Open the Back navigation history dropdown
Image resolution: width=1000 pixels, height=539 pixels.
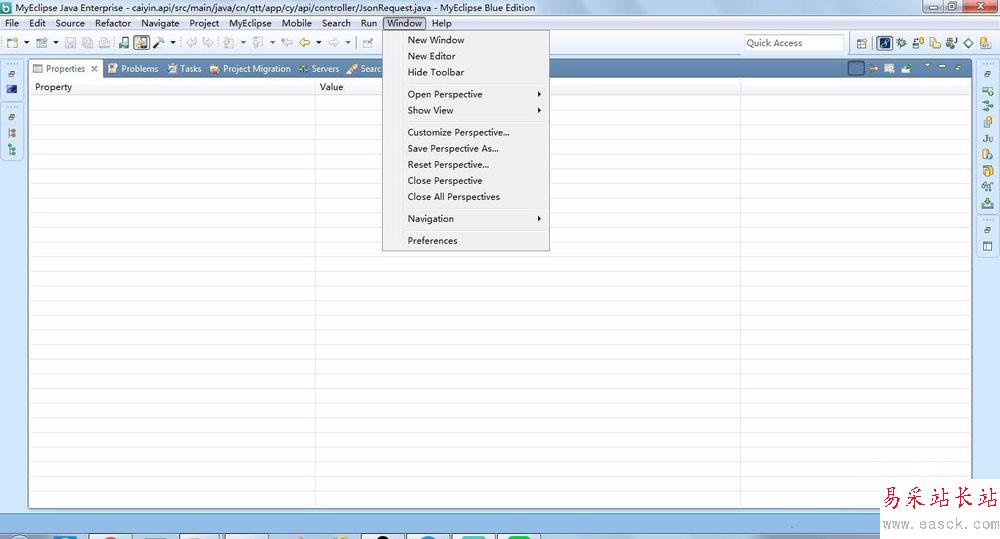[x=318, y=43]
